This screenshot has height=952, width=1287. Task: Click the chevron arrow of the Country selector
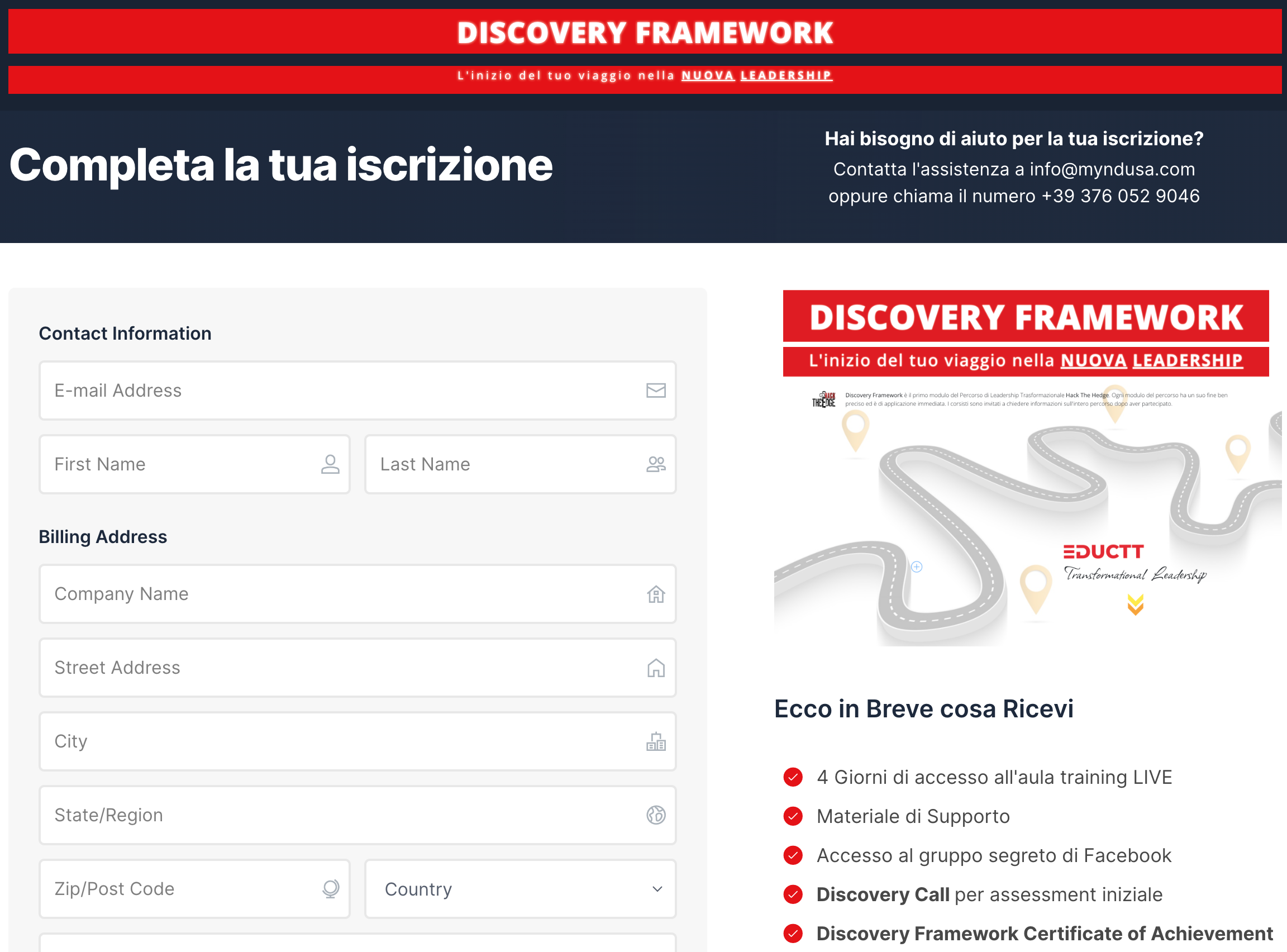657,889
